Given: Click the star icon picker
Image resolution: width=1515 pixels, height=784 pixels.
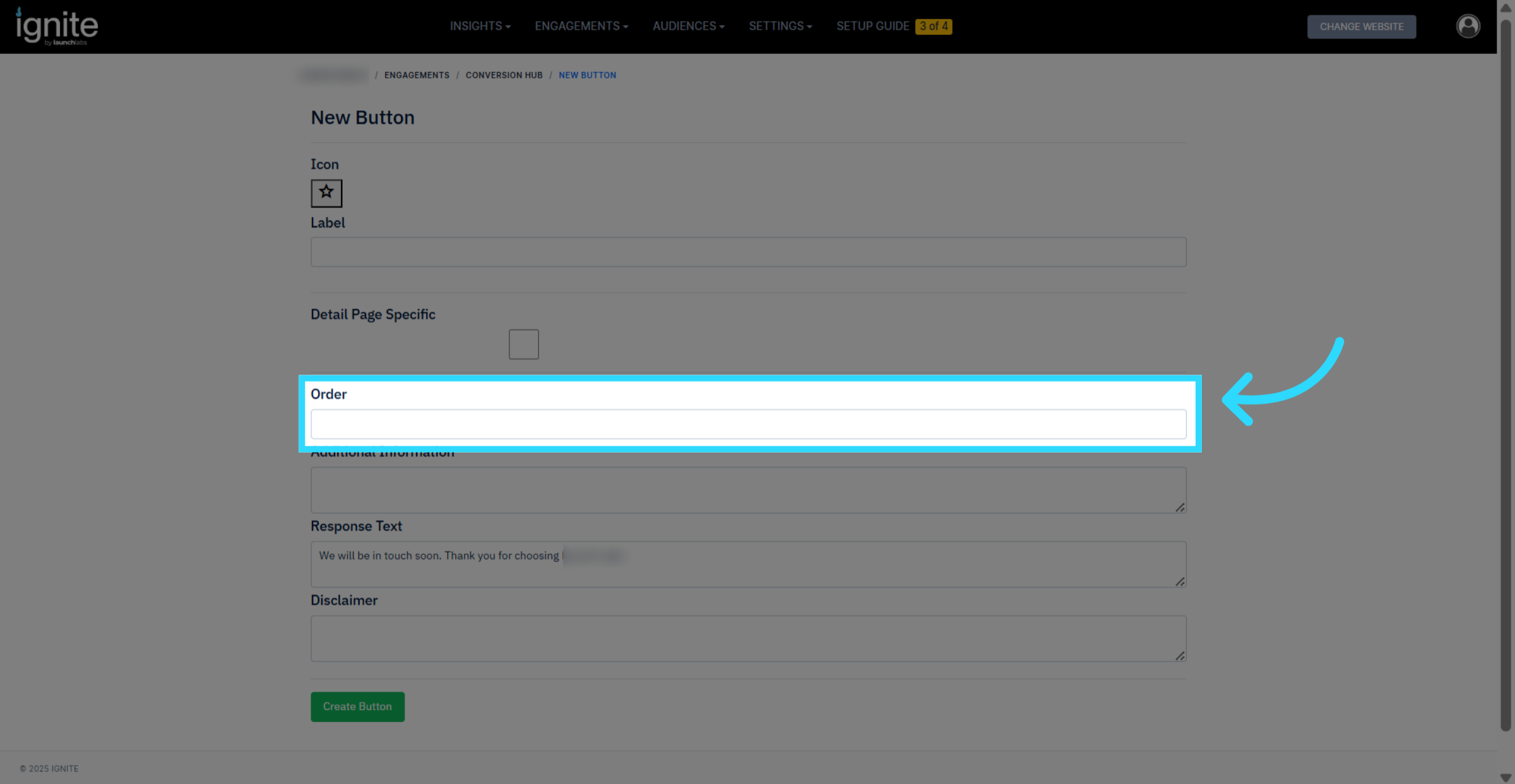Looking at the screenshot, I should tap(326, 193).
